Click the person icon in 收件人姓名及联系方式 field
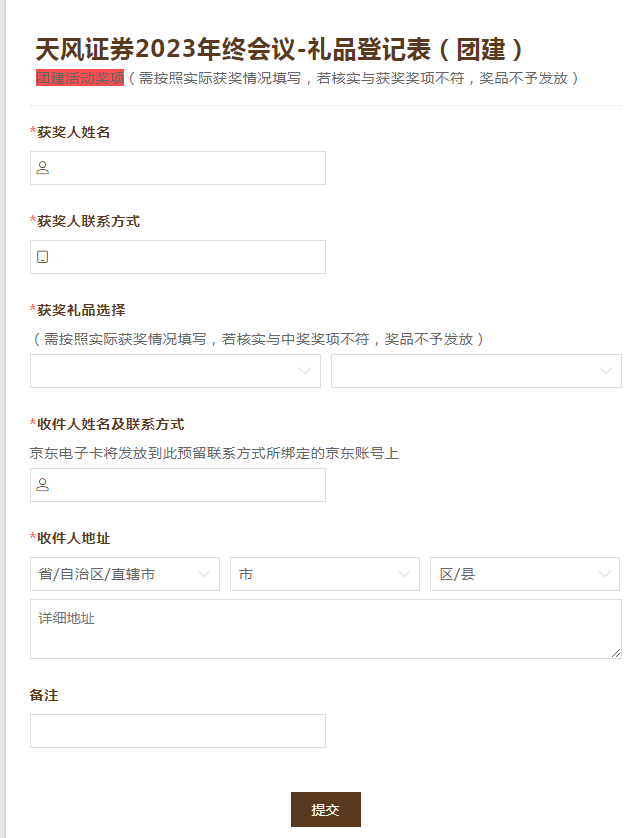 coord(43,485)
